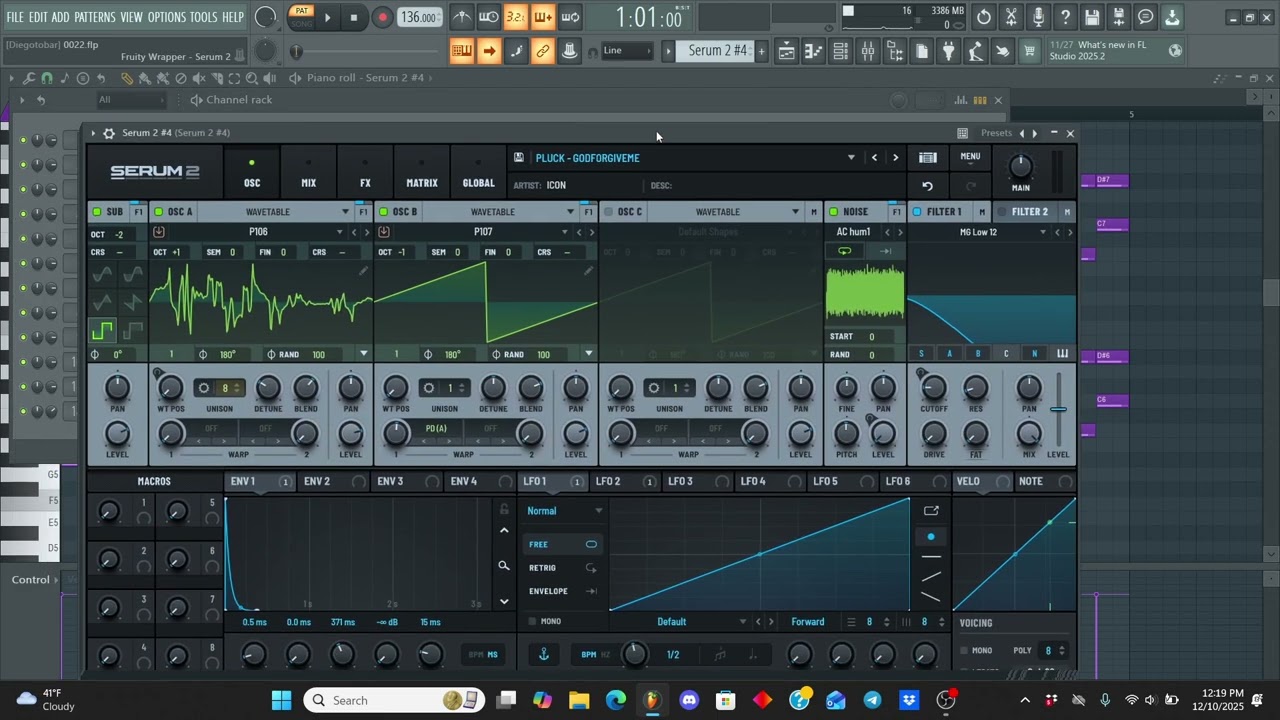Open the Serum plugin gear settings icon
Image resolution: width=1280 pixels, height=720 pixels.
point(109,133)
